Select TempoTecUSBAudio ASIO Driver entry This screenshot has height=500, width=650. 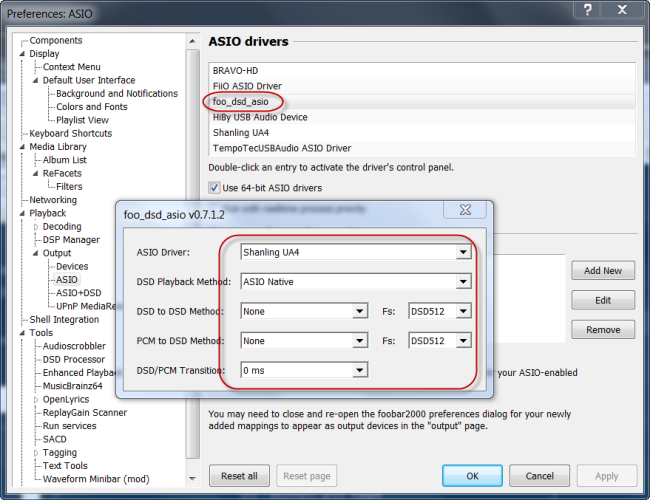pyautogui.click(x=422, y=148)
